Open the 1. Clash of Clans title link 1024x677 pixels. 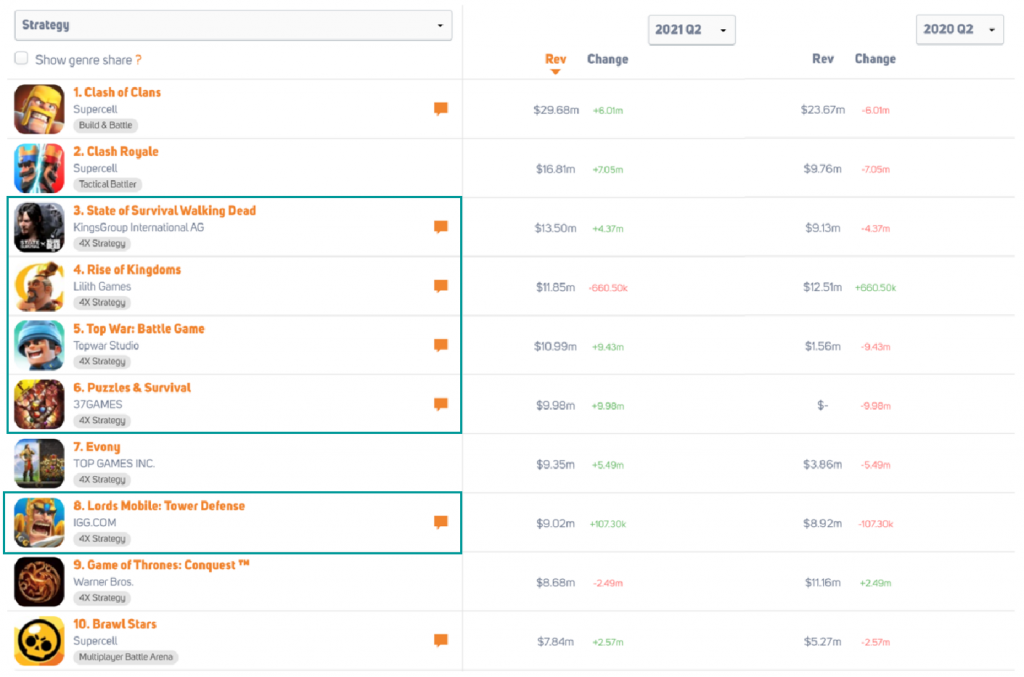[x=117, y=93]
